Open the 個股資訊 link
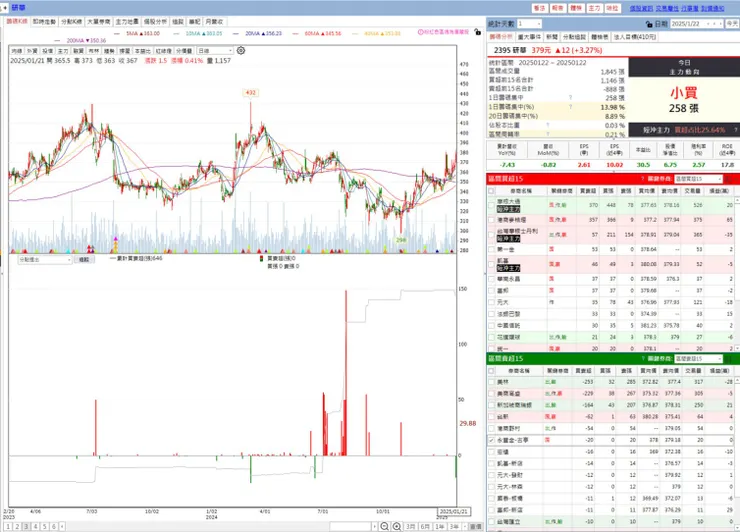This screenshot has height=532, width=740. (x=641, y=8)
